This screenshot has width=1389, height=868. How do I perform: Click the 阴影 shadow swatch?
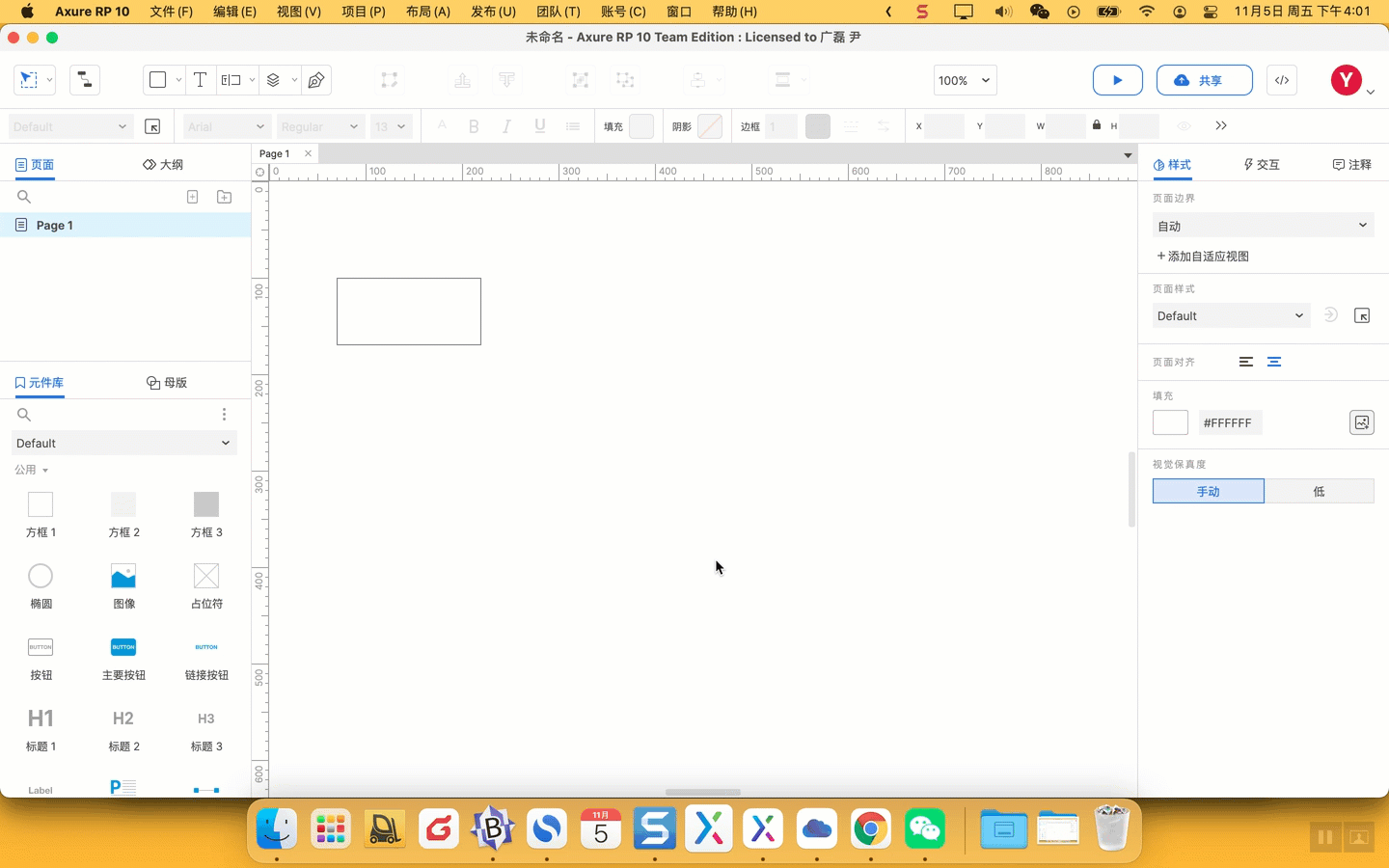710,126
